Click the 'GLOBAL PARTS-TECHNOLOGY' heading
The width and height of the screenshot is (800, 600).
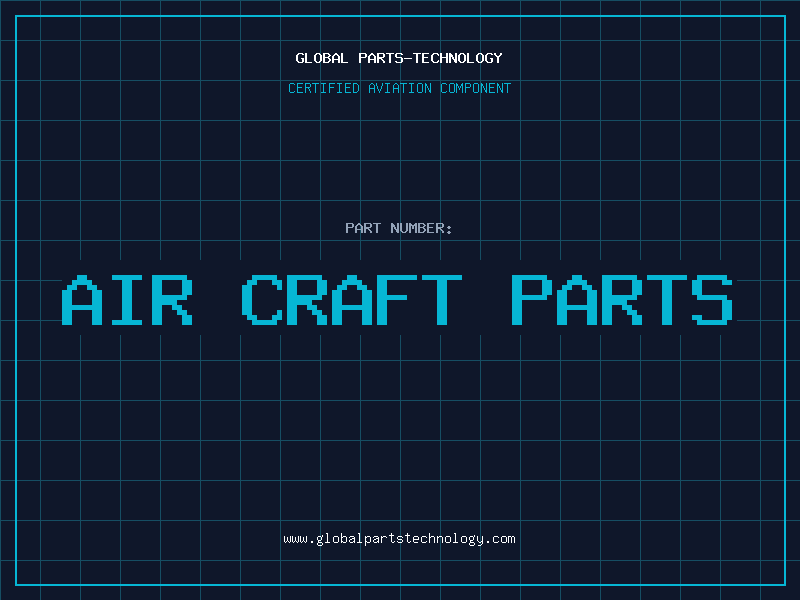[399, 58]
